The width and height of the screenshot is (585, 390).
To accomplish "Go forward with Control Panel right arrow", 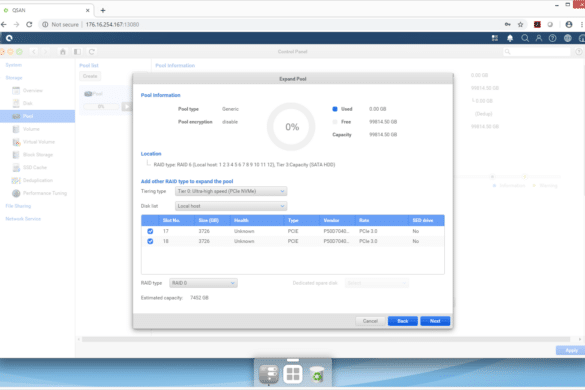I will 46,52.
